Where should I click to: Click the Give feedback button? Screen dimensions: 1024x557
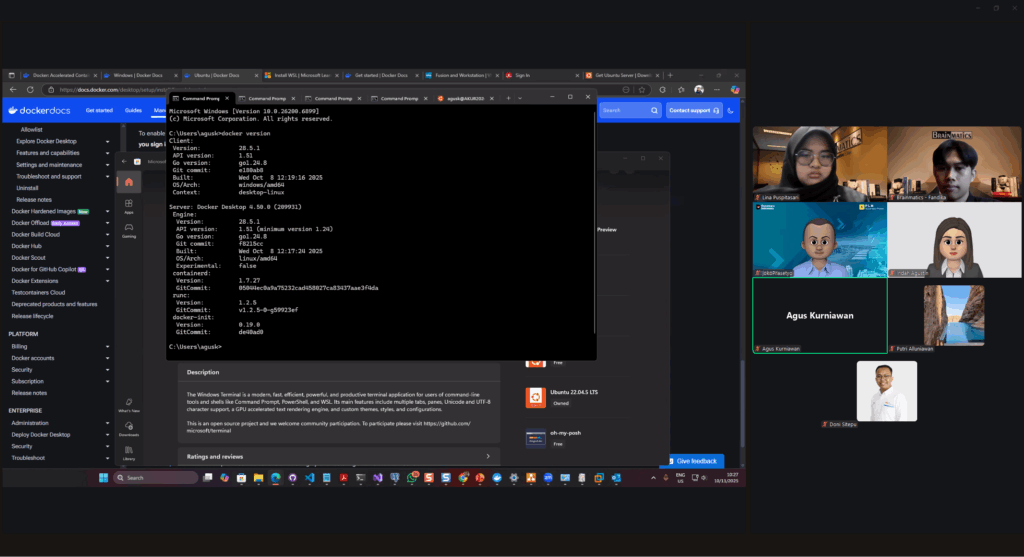click(691, 461)
